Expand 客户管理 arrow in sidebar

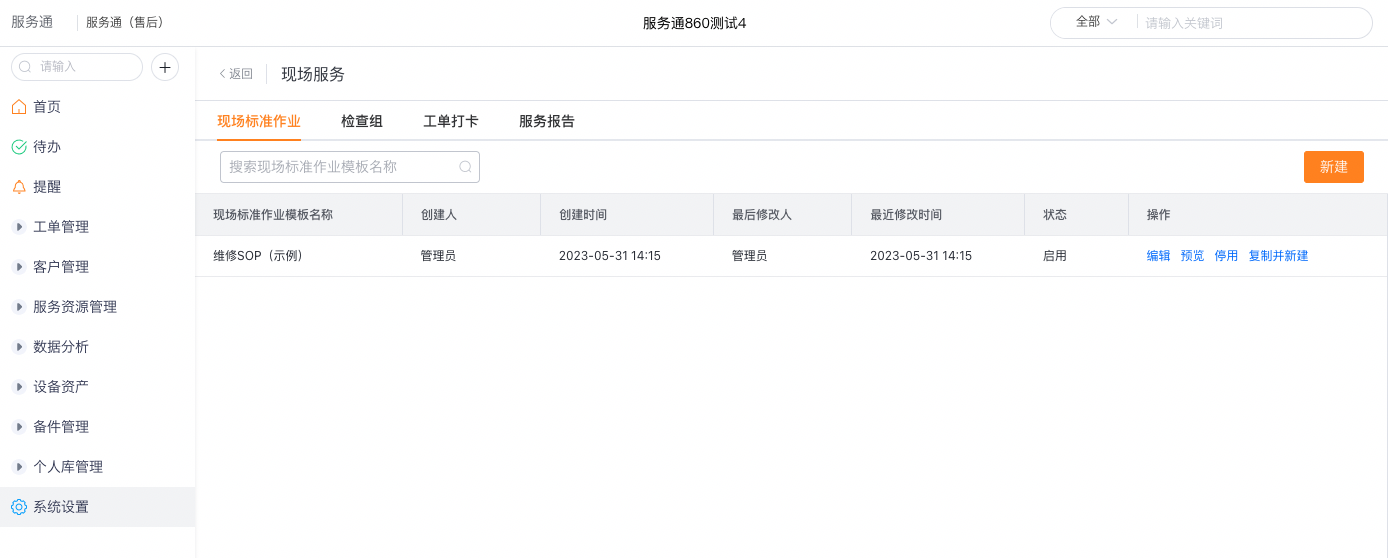[18, 267]
